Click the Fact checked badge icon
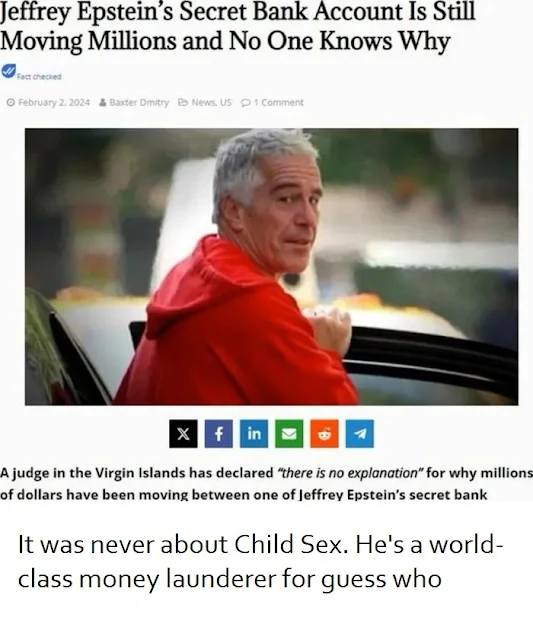Image resolution: width=533 pixels, height=640 pixels. coord(8,71)
